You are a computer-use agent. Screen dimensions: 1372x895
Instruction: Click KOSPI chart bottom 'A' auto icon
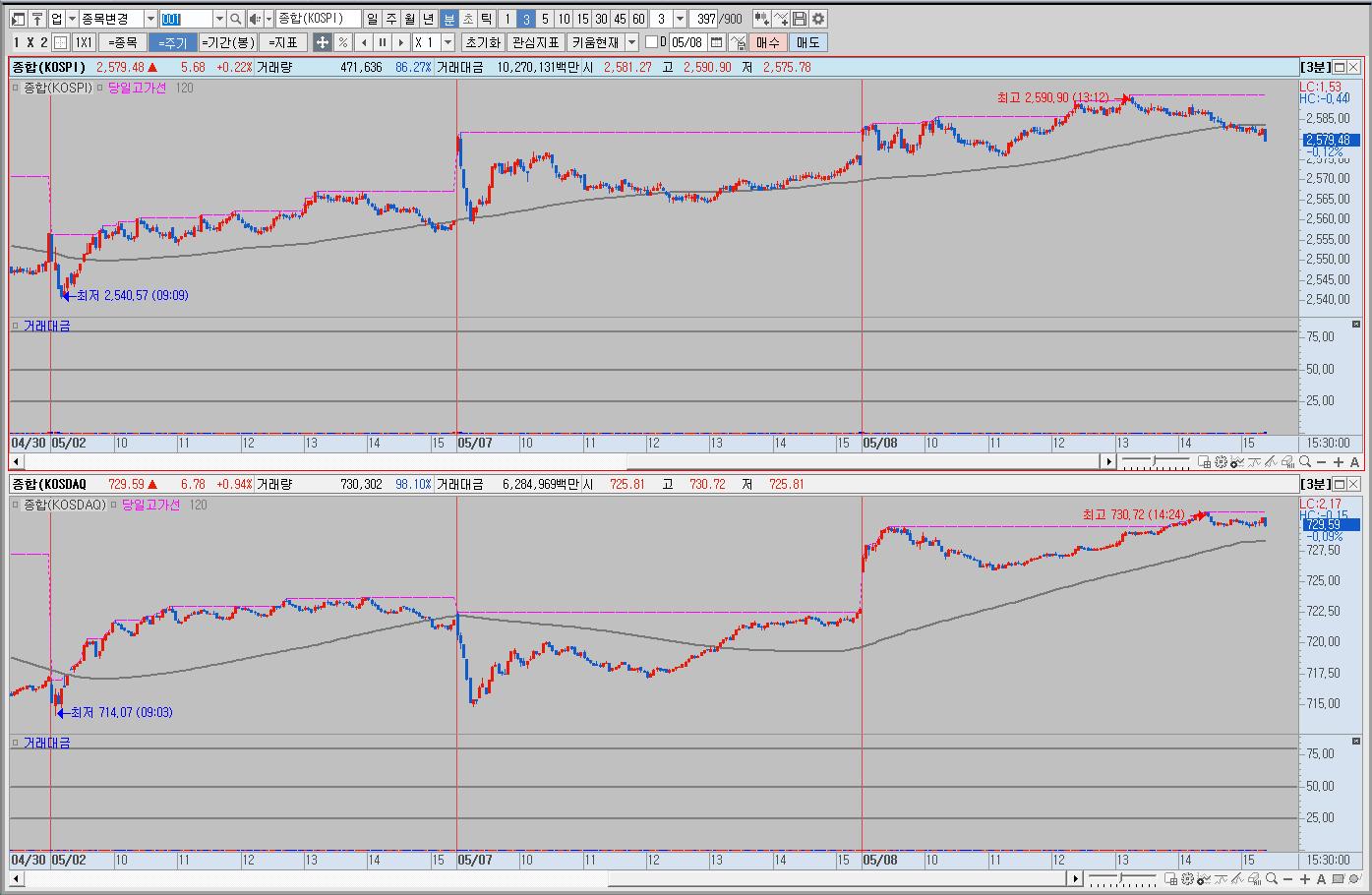(1354, 461)
